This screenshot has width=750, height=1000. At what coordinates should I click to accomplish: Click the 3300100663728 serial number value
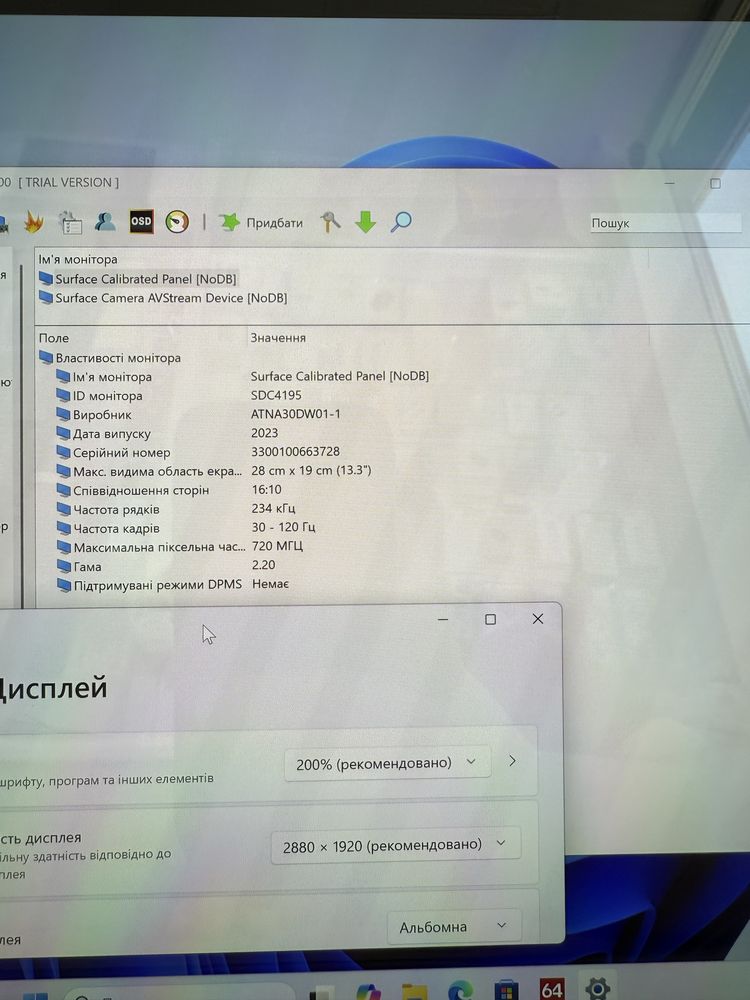click(295, 452)
